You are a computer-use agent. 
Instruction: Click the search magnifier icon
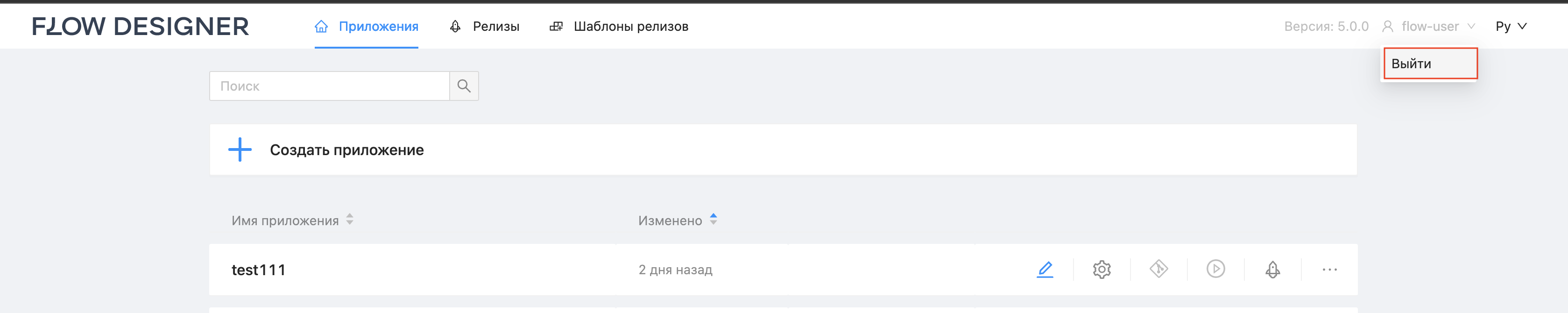[465, 86]
